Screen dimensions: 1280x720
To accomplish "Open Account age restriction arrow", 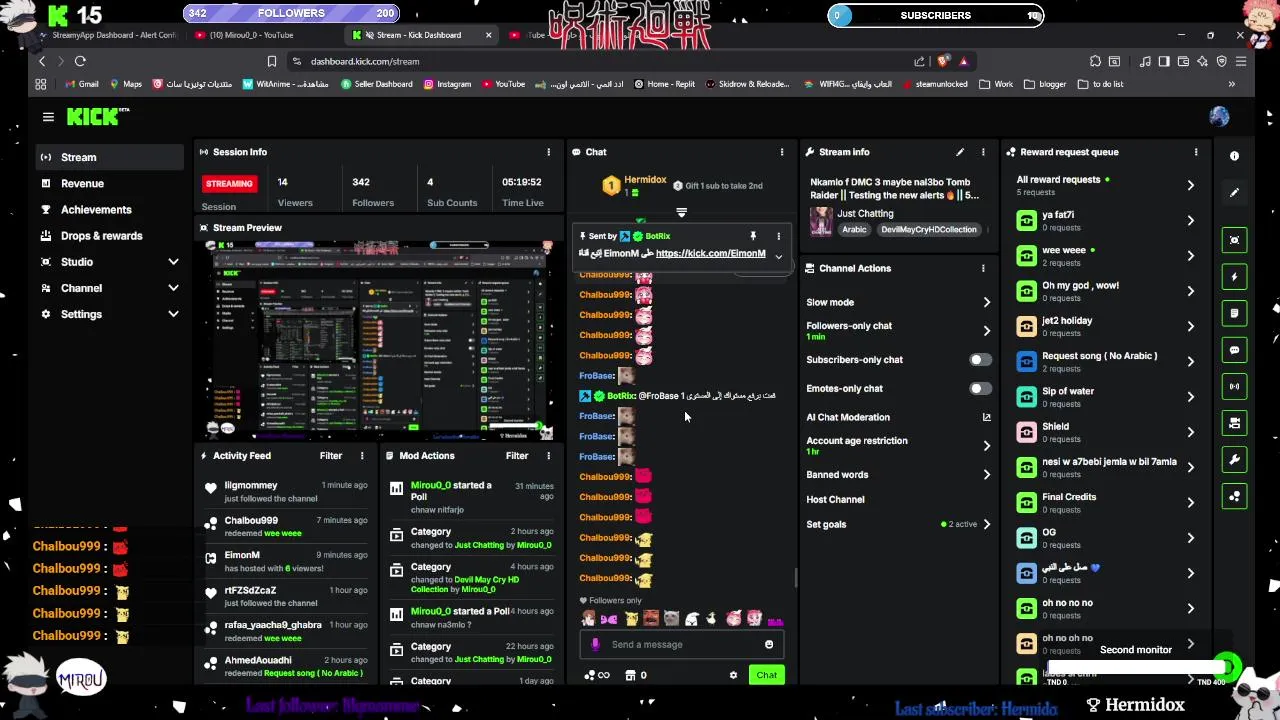I will [986, 445].
